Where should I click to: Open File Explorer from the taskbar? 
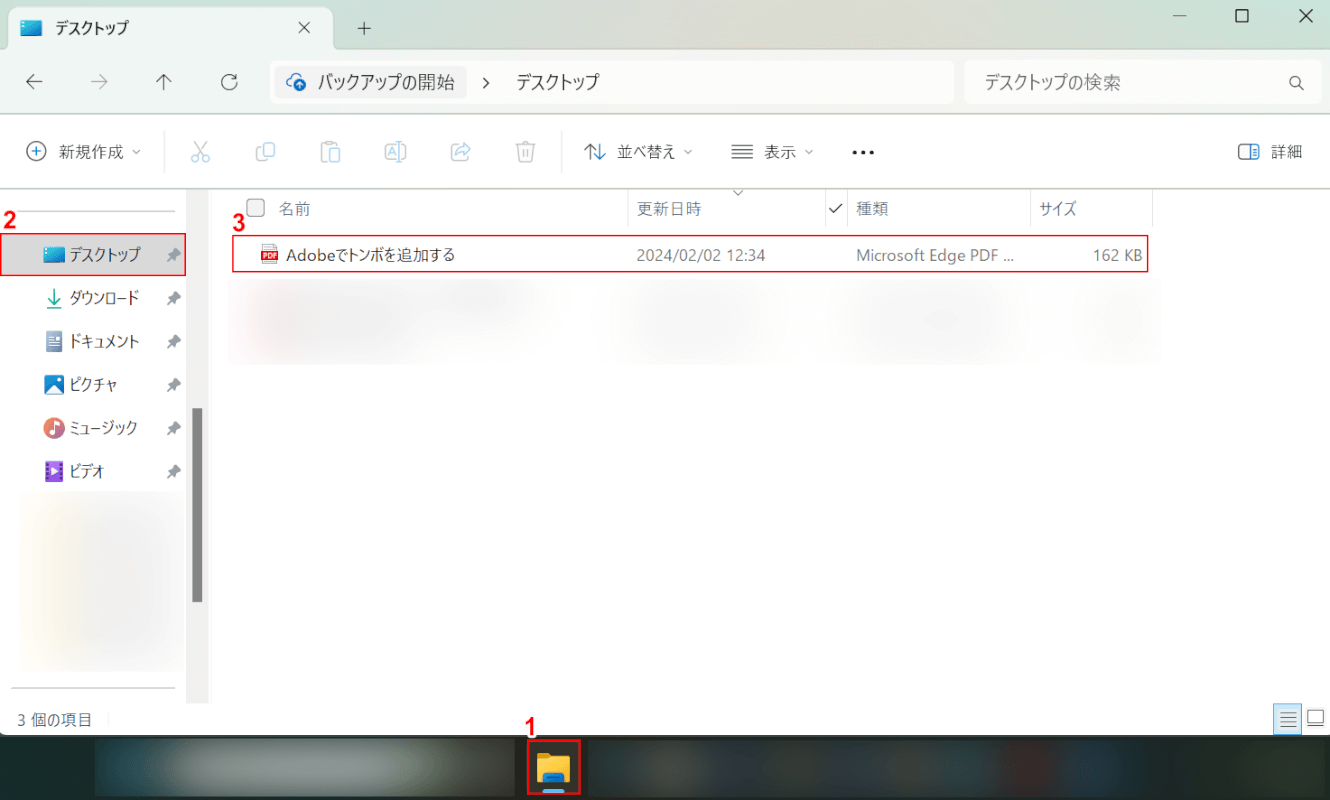(x=553, y=768)
